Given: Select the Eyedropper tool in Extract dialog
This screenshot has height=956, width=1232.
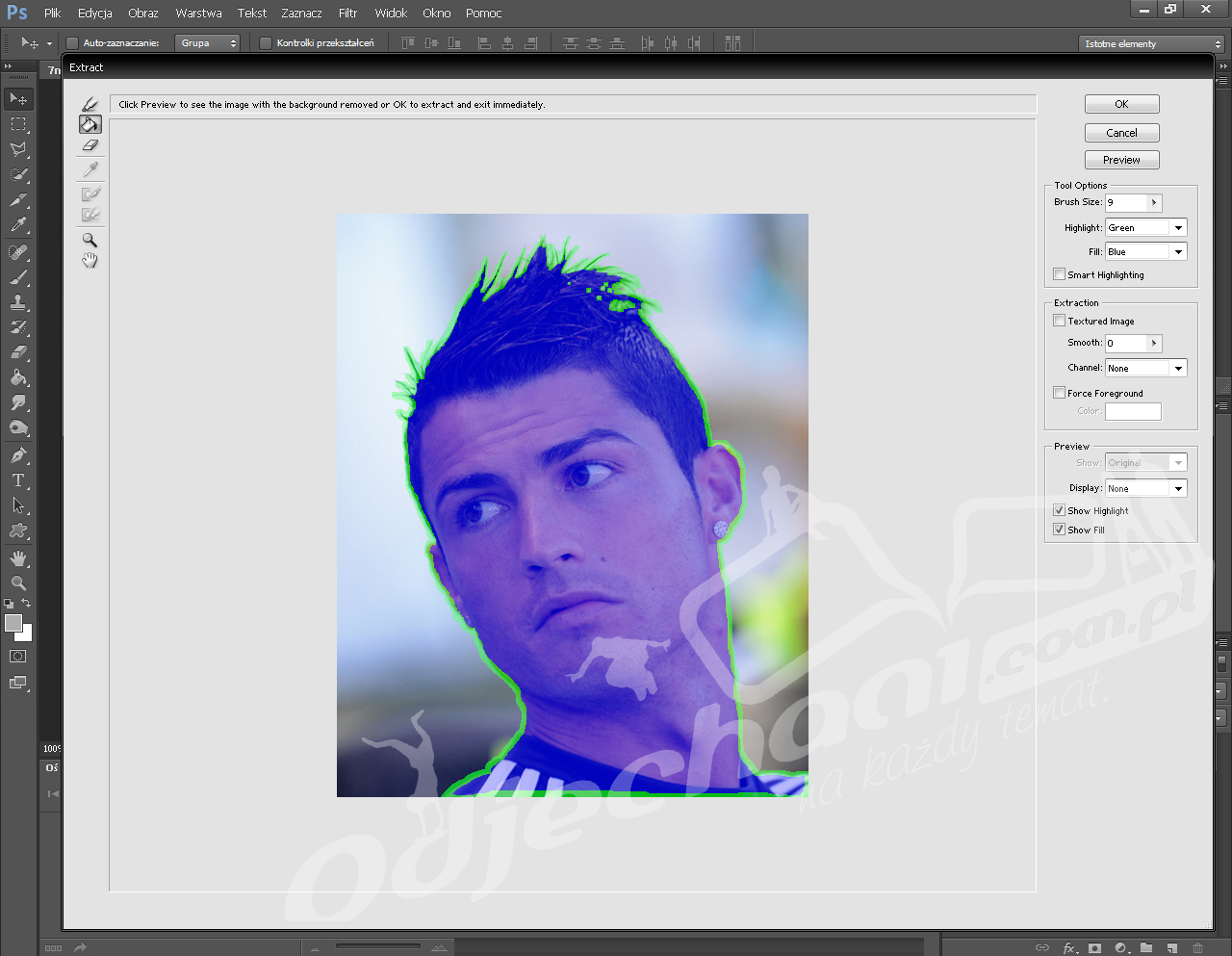Looking at the screenshot, I should point(90,169).
